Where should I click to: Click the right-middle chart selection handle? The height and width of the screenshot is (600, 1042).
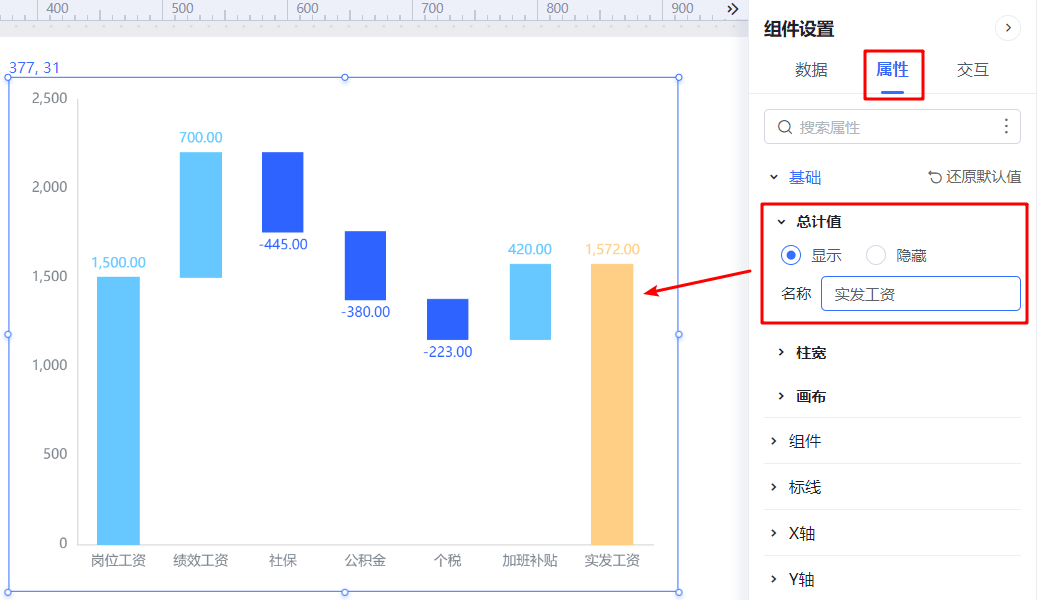pyautogui.click(x=678, y=334)
